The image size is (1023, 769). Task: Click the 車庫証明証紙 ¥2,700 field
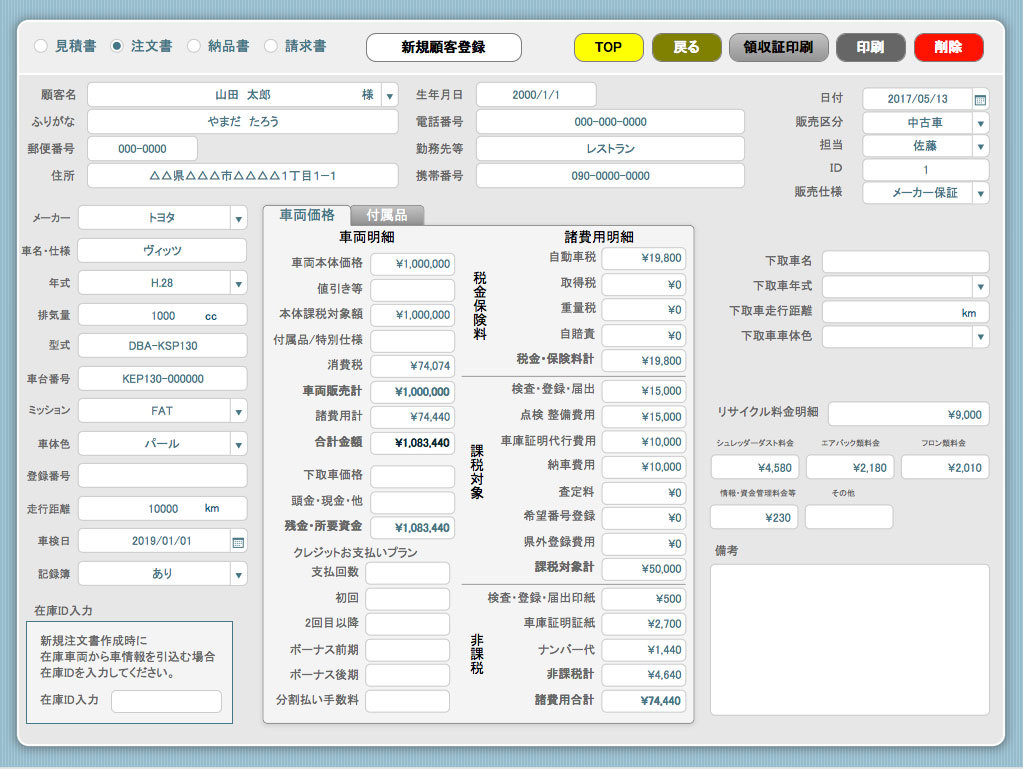tap(644, 624)
